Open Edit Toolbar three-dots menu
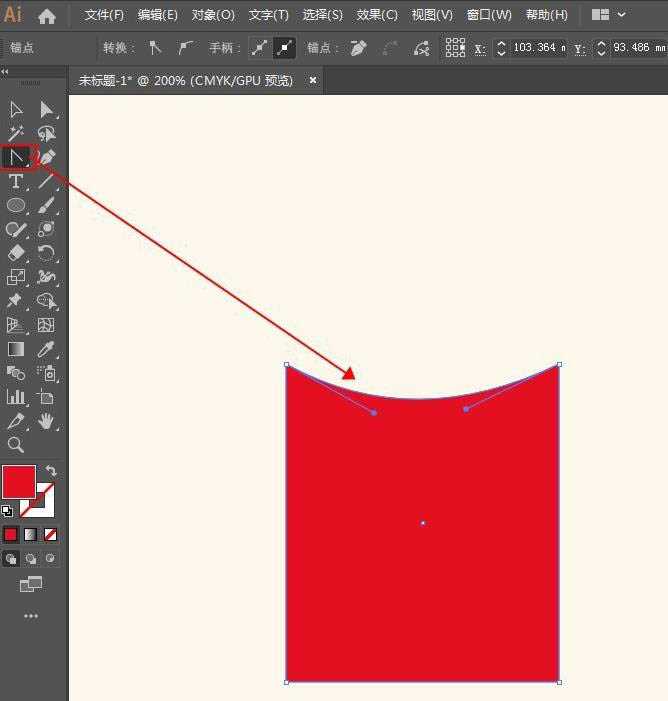This screenshot has width=668, height=701. [x=31, y=616]
